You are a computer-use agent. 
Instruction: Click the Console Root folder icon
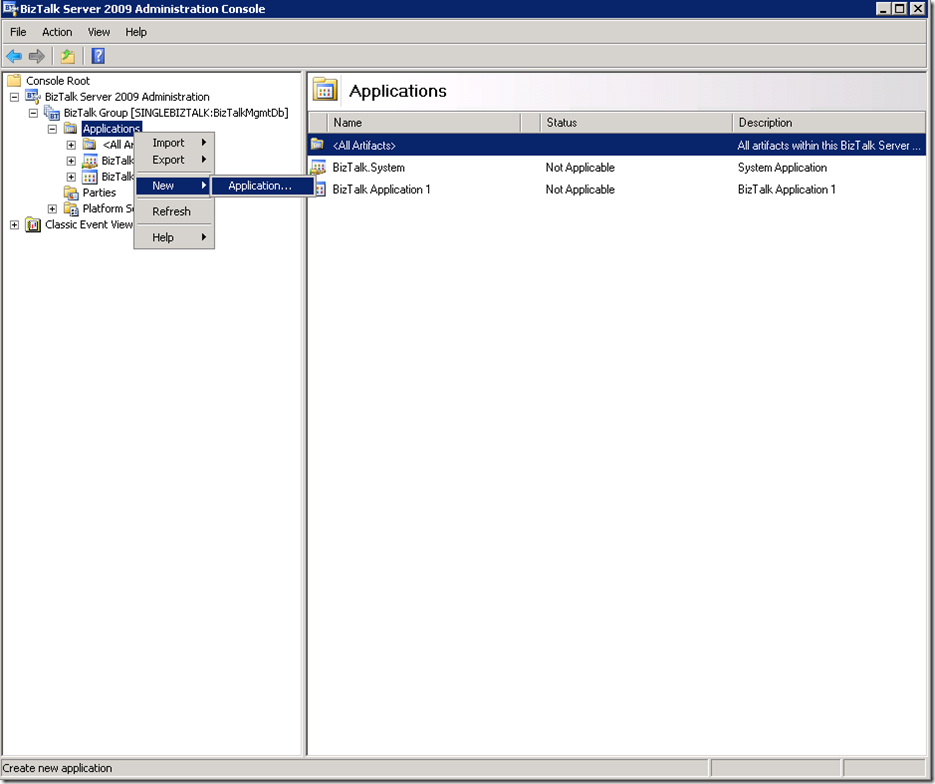click(14, 80)
